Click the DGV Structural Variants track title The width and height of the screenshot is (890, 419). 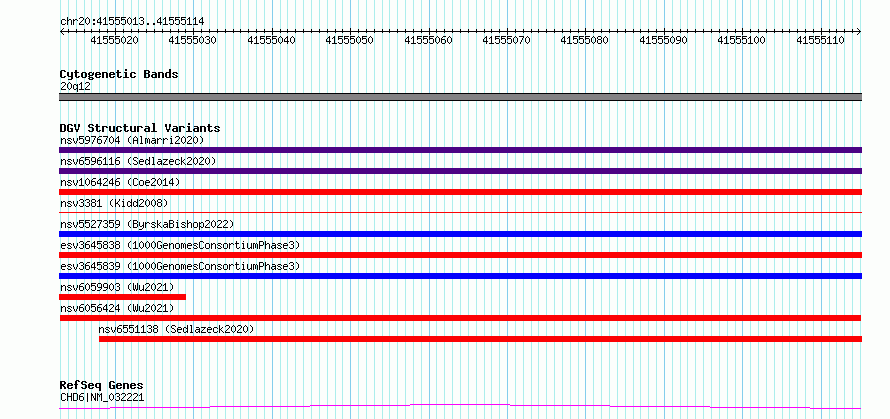(x=140, y=128)
